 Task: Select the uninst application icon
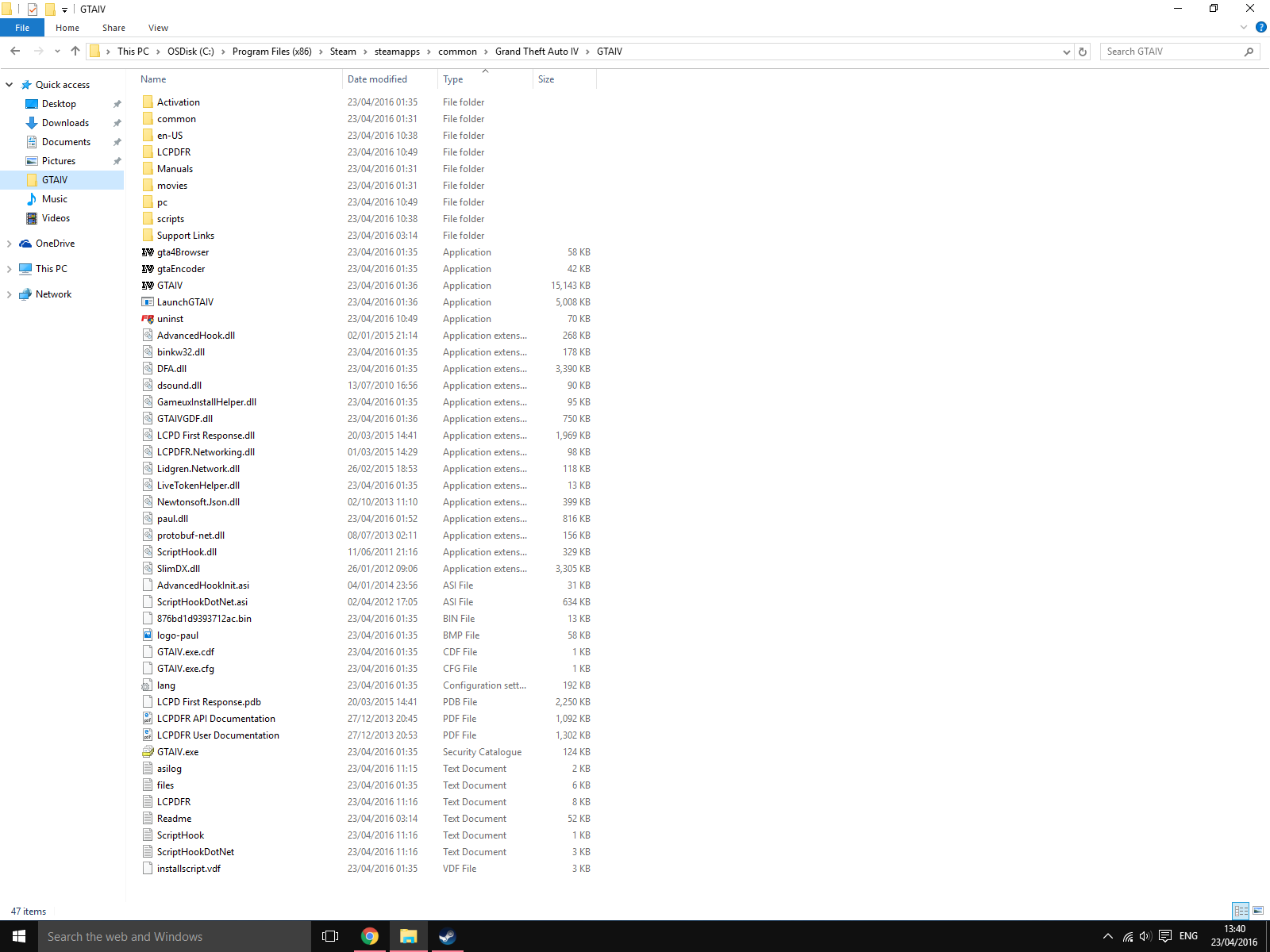tap(148, 319)
